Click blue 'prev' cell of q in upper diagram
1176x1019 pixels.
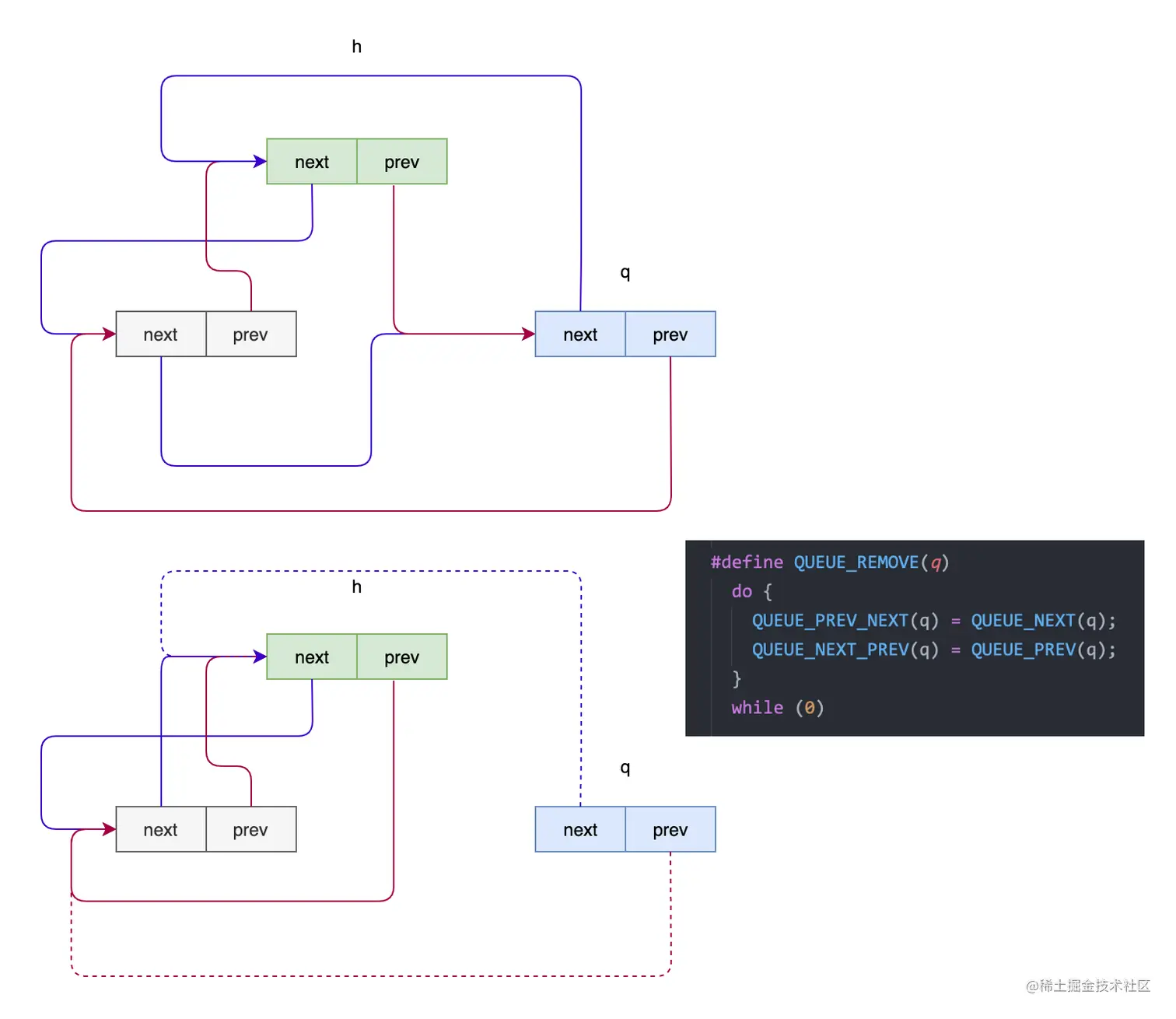(x=670, y=334)
